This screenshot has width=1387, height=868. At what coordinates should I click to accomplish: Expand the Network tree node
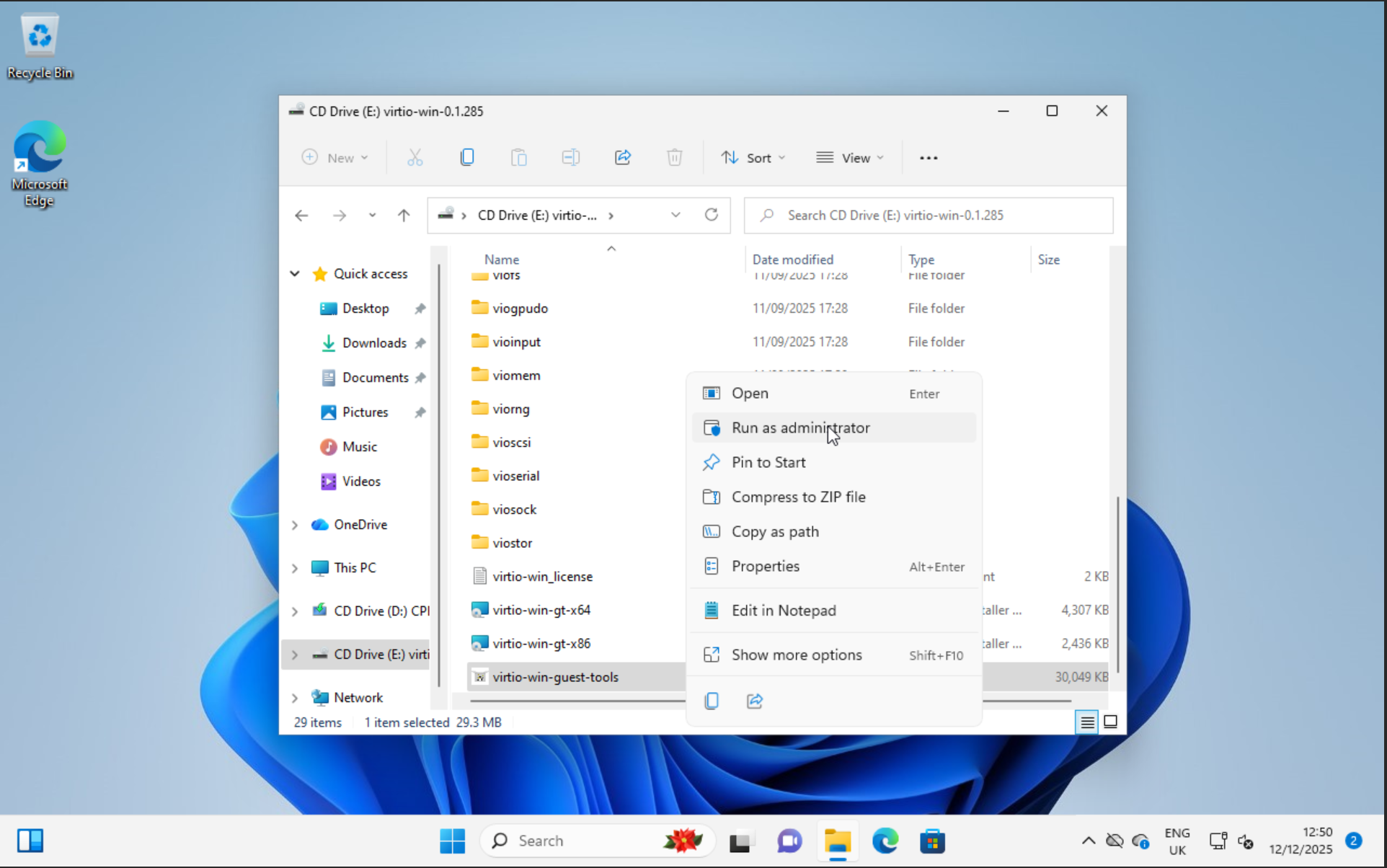point(295,698)
